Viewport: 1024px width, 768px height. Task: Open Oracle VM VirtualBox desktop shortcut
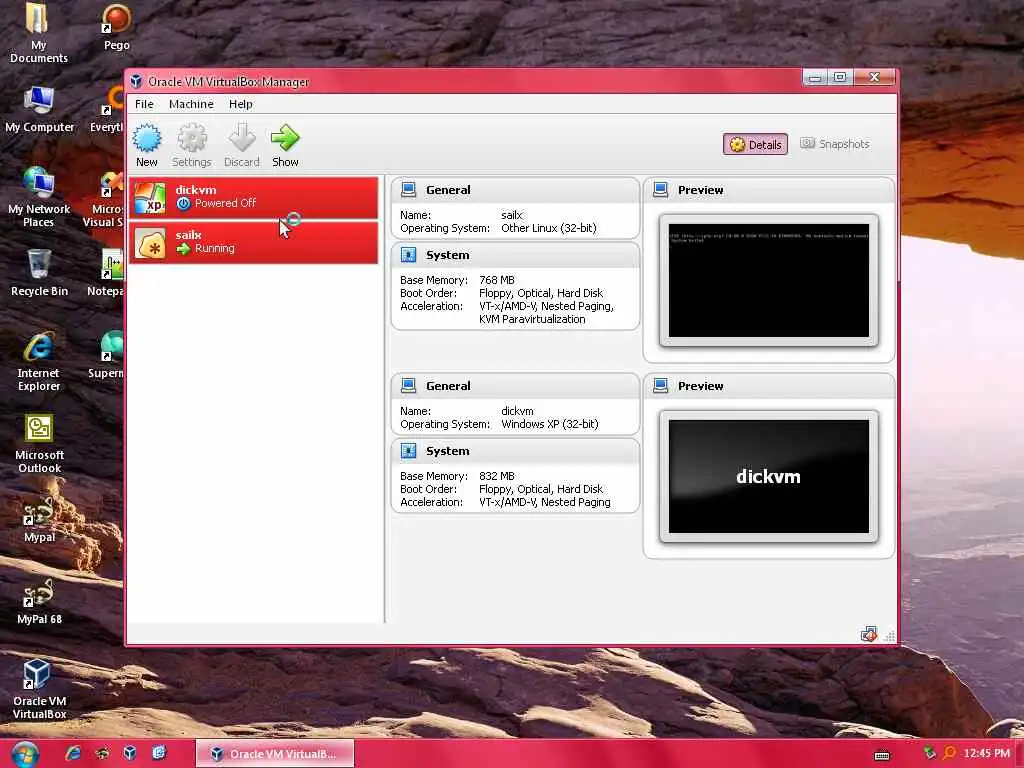point(39,689)
